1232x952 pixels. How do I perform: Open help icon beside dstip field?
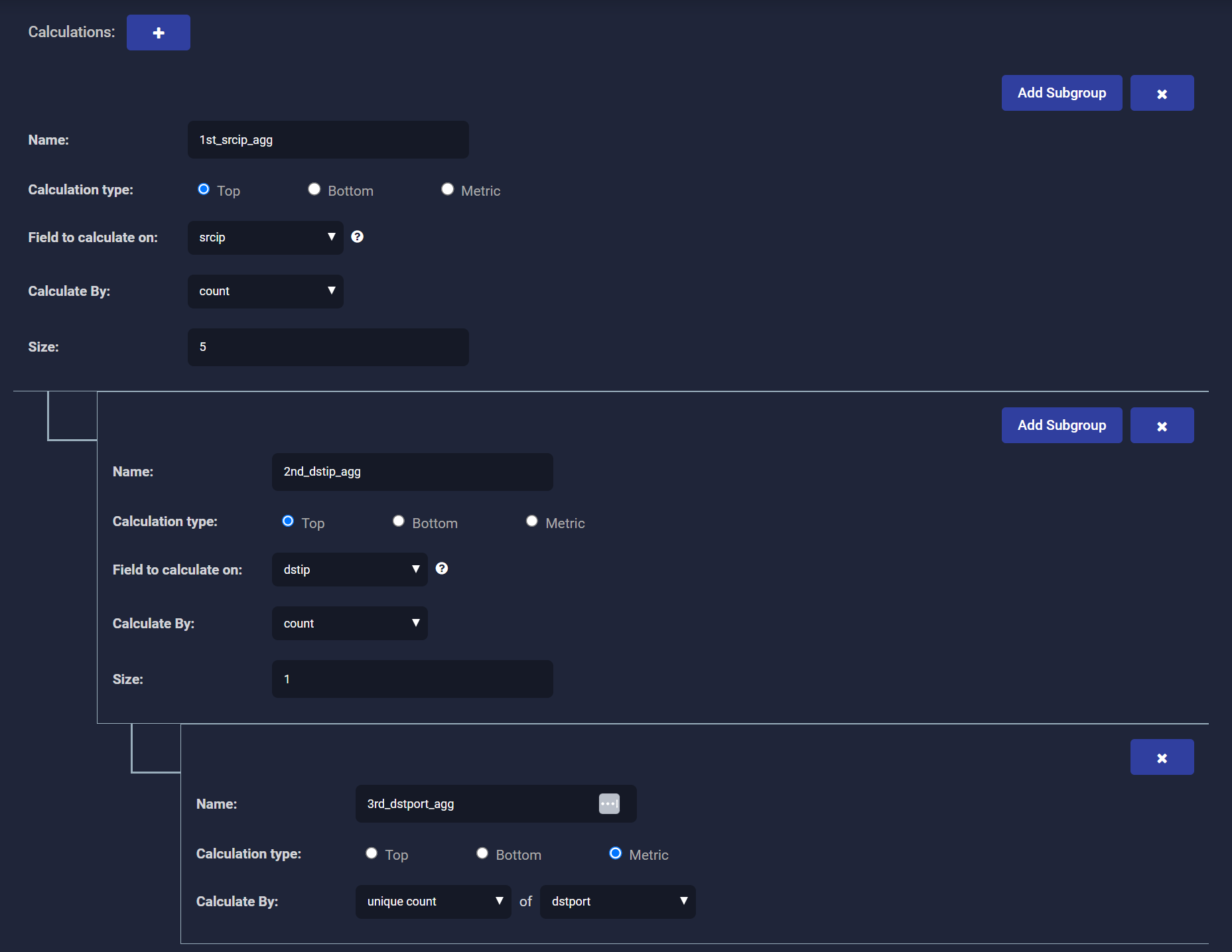click(x=441, y=569)
